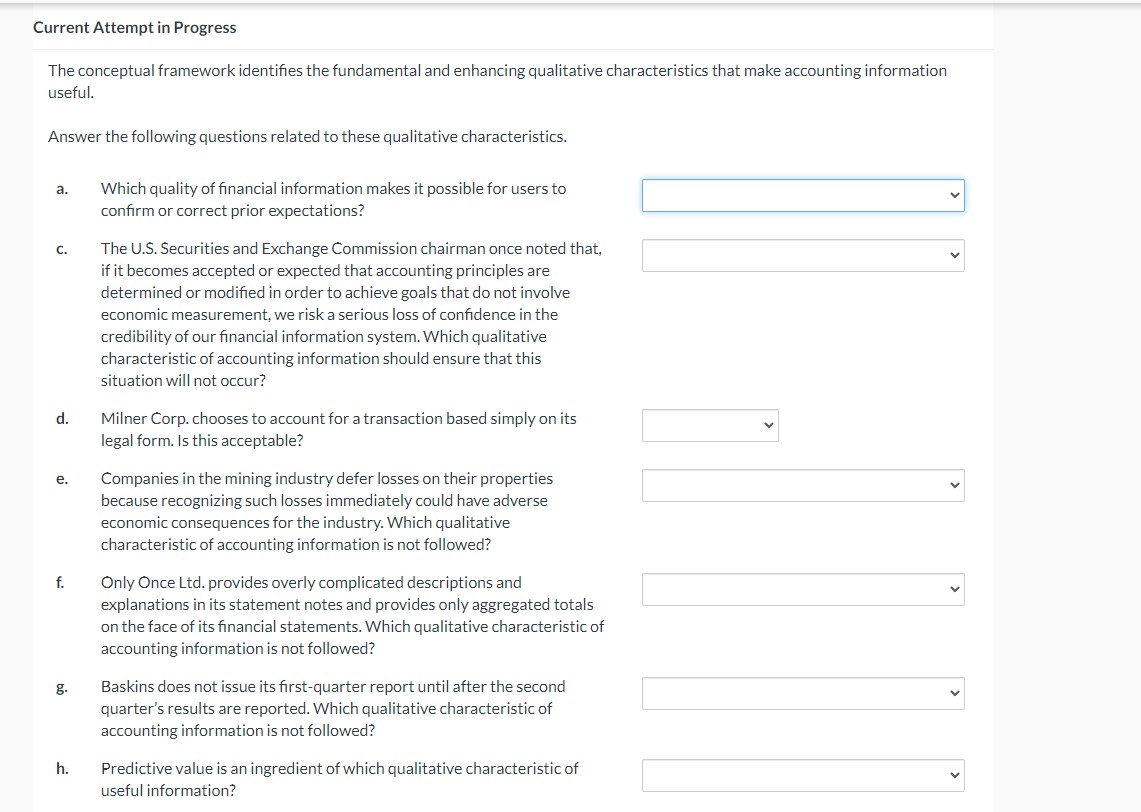
Task: Expand the selection list beside question c
Action: tap(954, 255)
